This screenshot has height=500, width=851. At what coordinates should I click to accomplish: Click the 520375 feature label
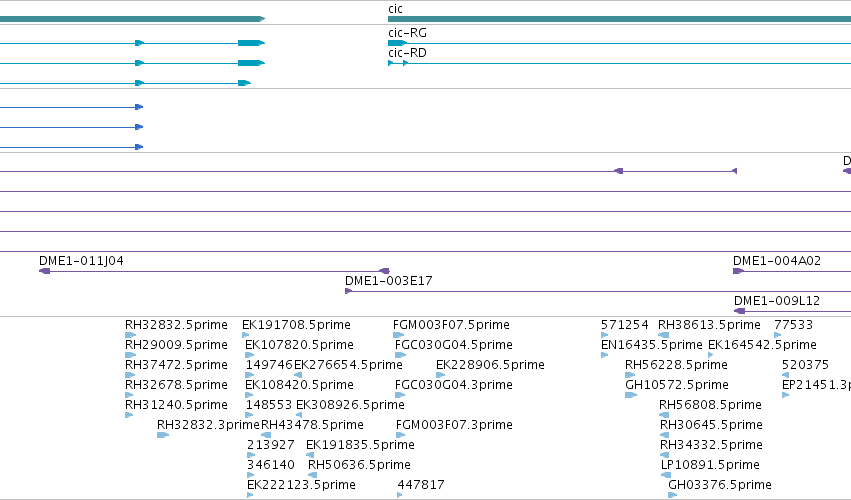click(x=805, y=365)
